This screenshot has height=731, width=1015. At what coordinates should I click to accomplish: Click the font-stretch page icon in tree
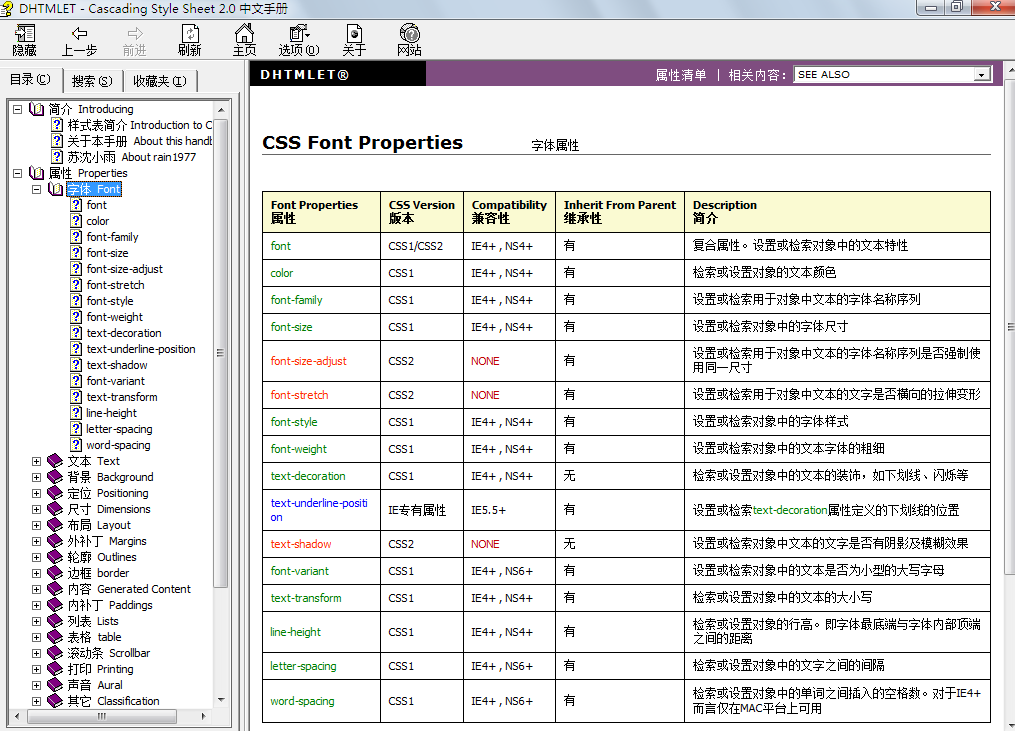[x=76, y=285]
